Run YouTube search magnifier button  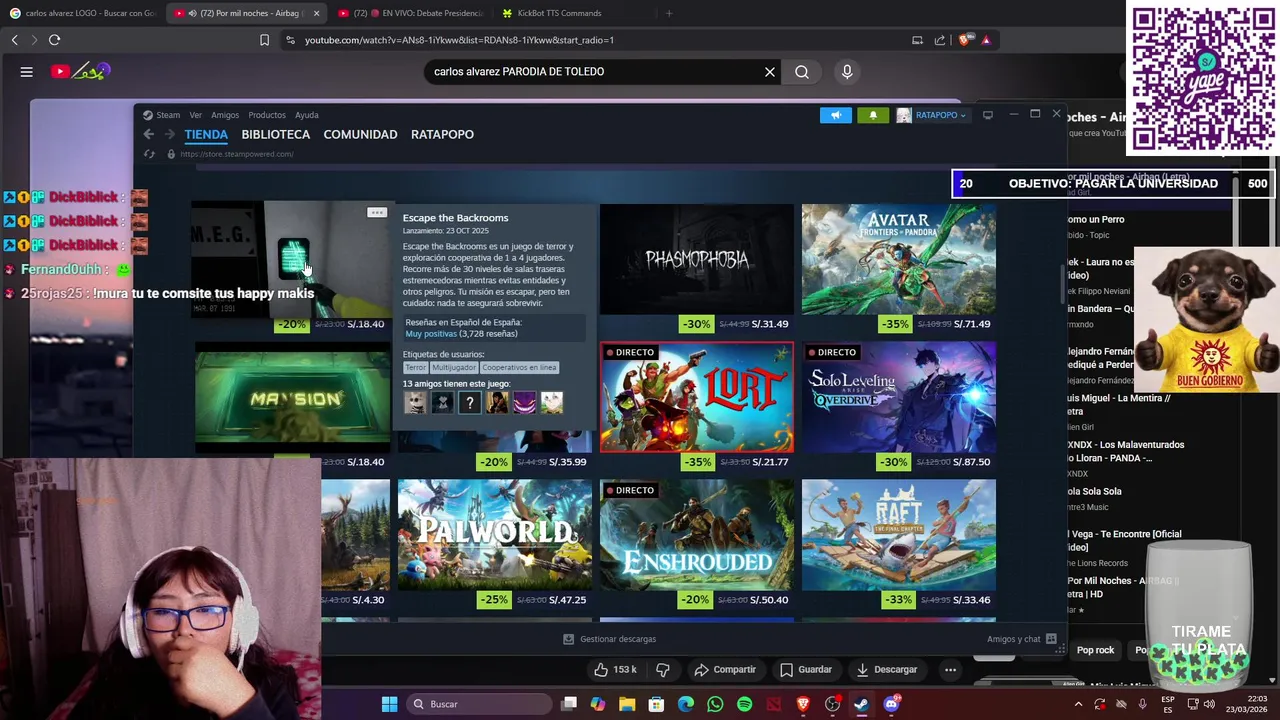(802, 72)
